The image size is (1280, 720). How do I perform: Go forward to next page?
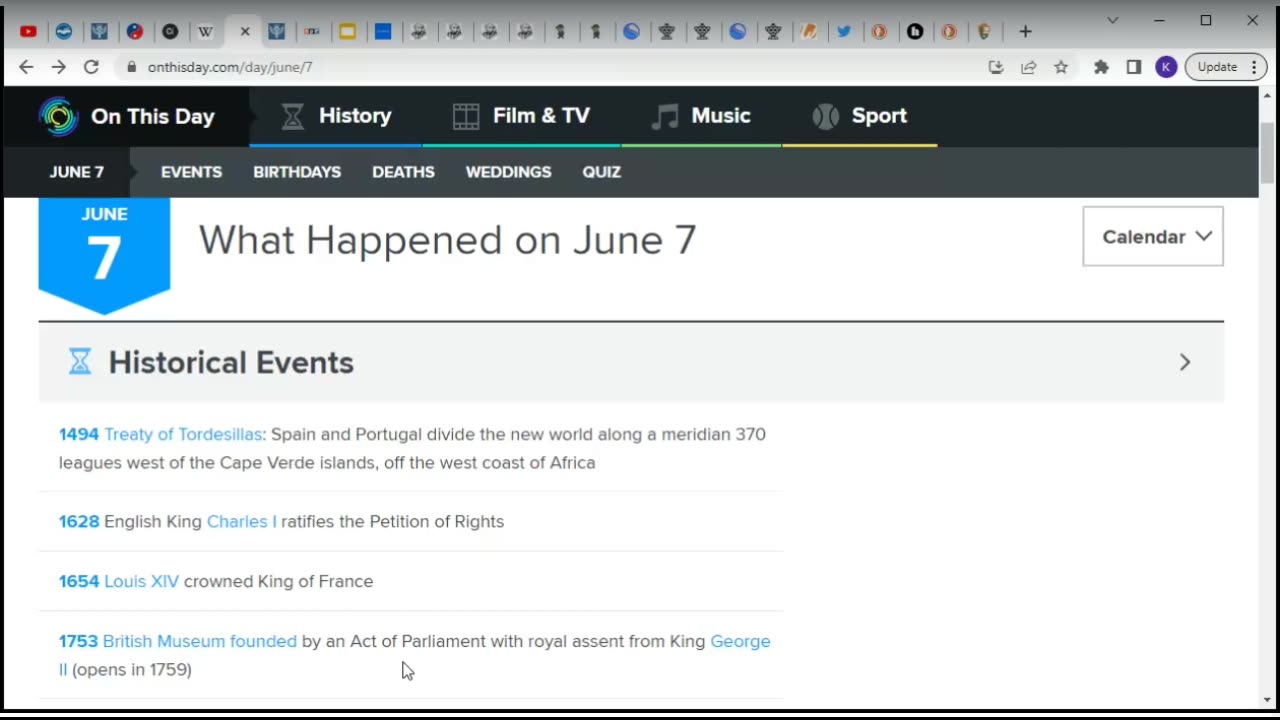(58, 67)
